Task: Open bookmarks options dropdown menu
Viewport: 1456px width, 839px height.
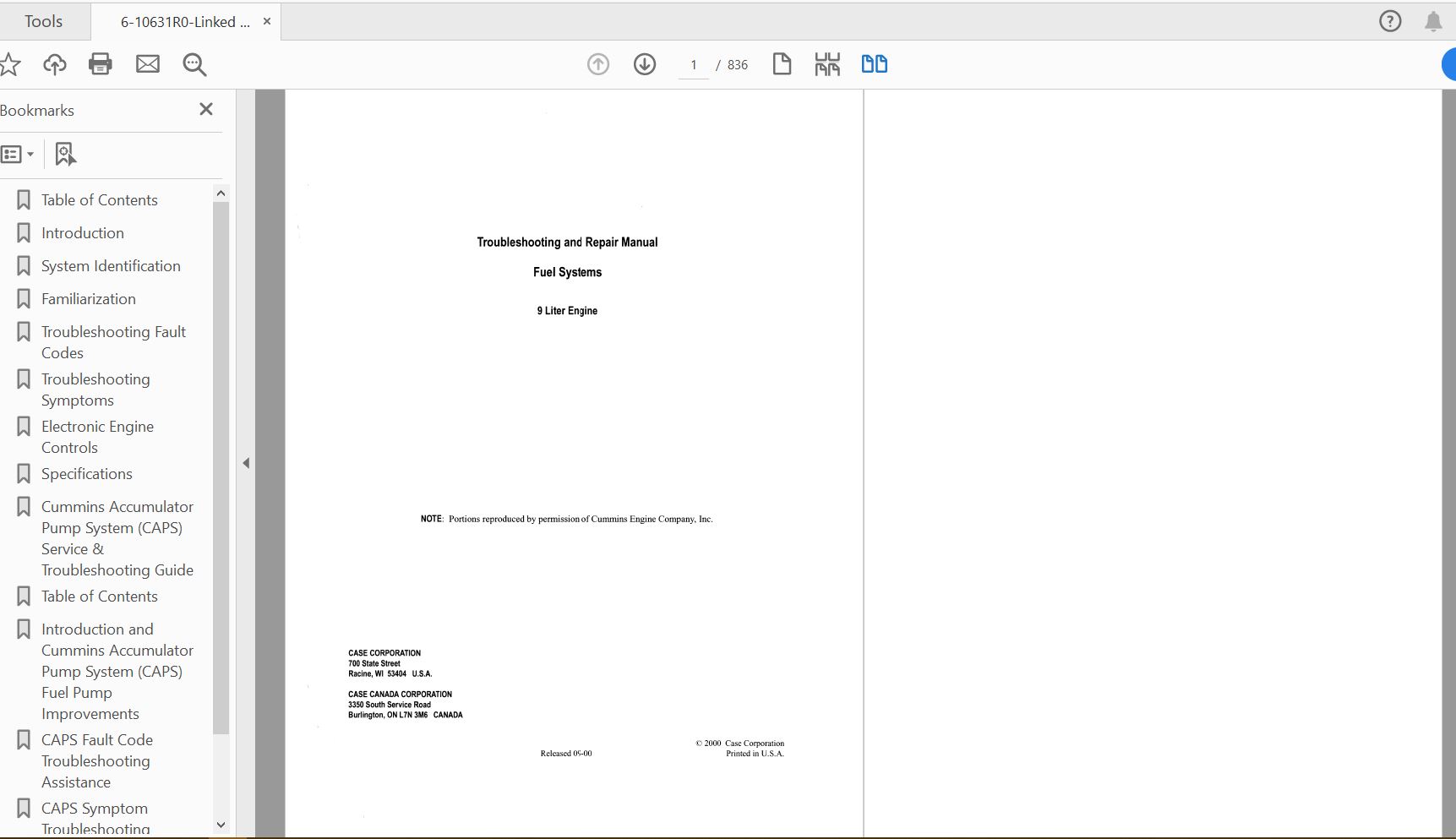Action: 18,154
